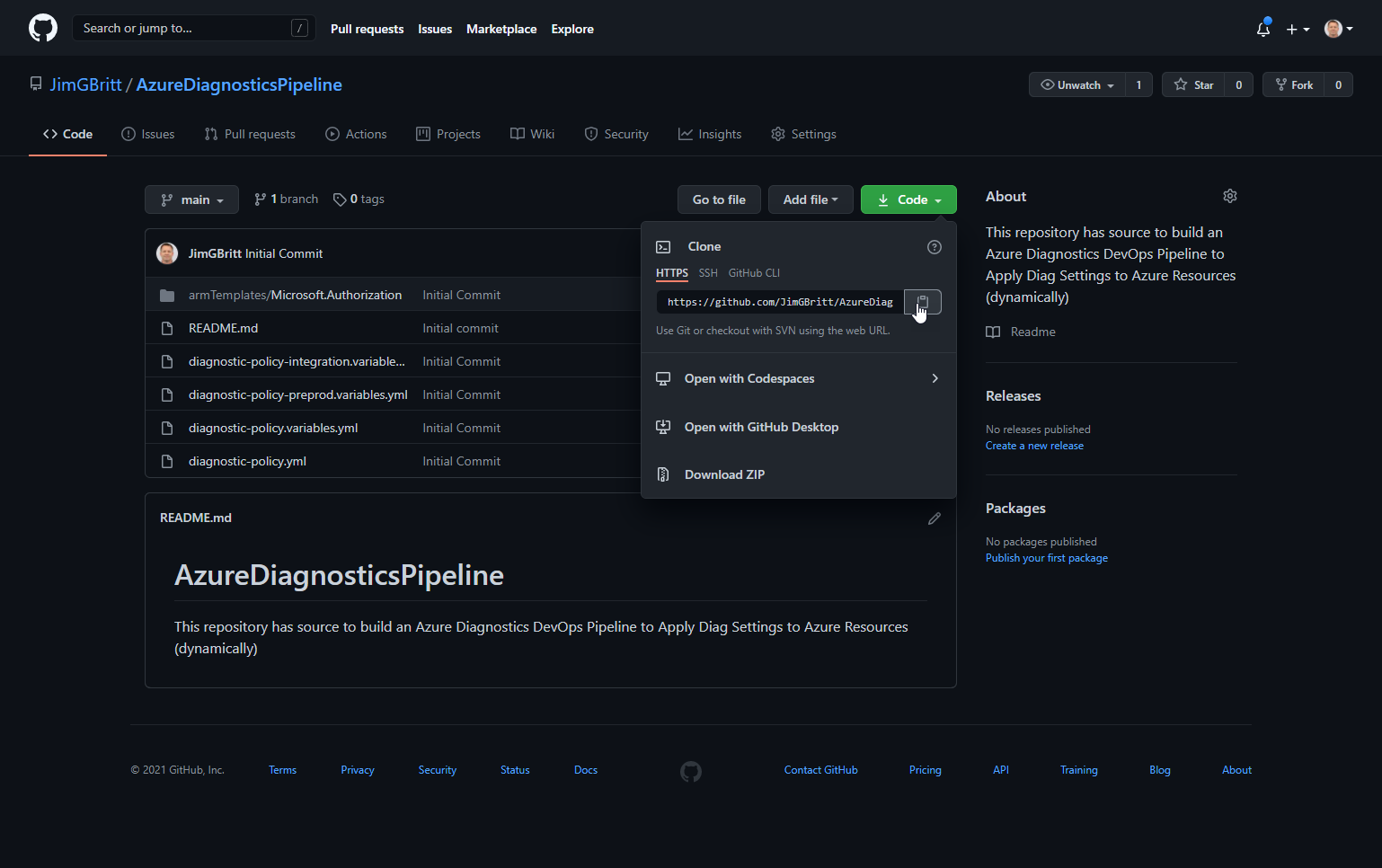Open the footer Terms link
Image resolution: width=1382 pixels, height=868 pixels.
click(282, 770)
